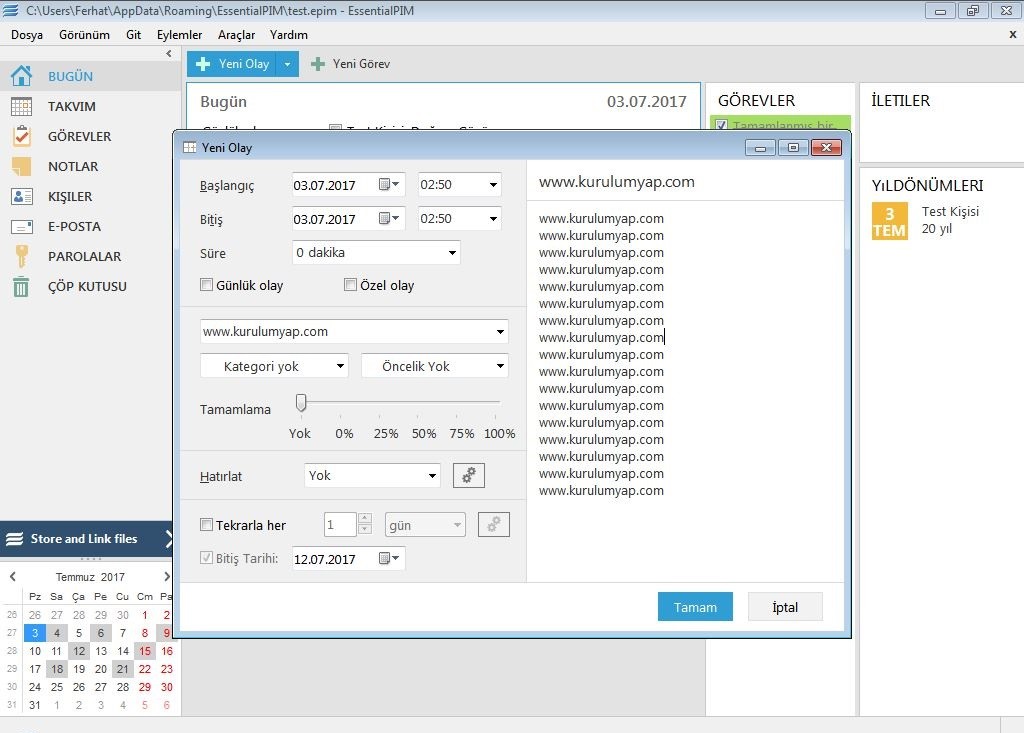The height and width of the screenshot is (733, 1024).
Task: Select day 21 in the mini calendar
Action: [123, 669]
